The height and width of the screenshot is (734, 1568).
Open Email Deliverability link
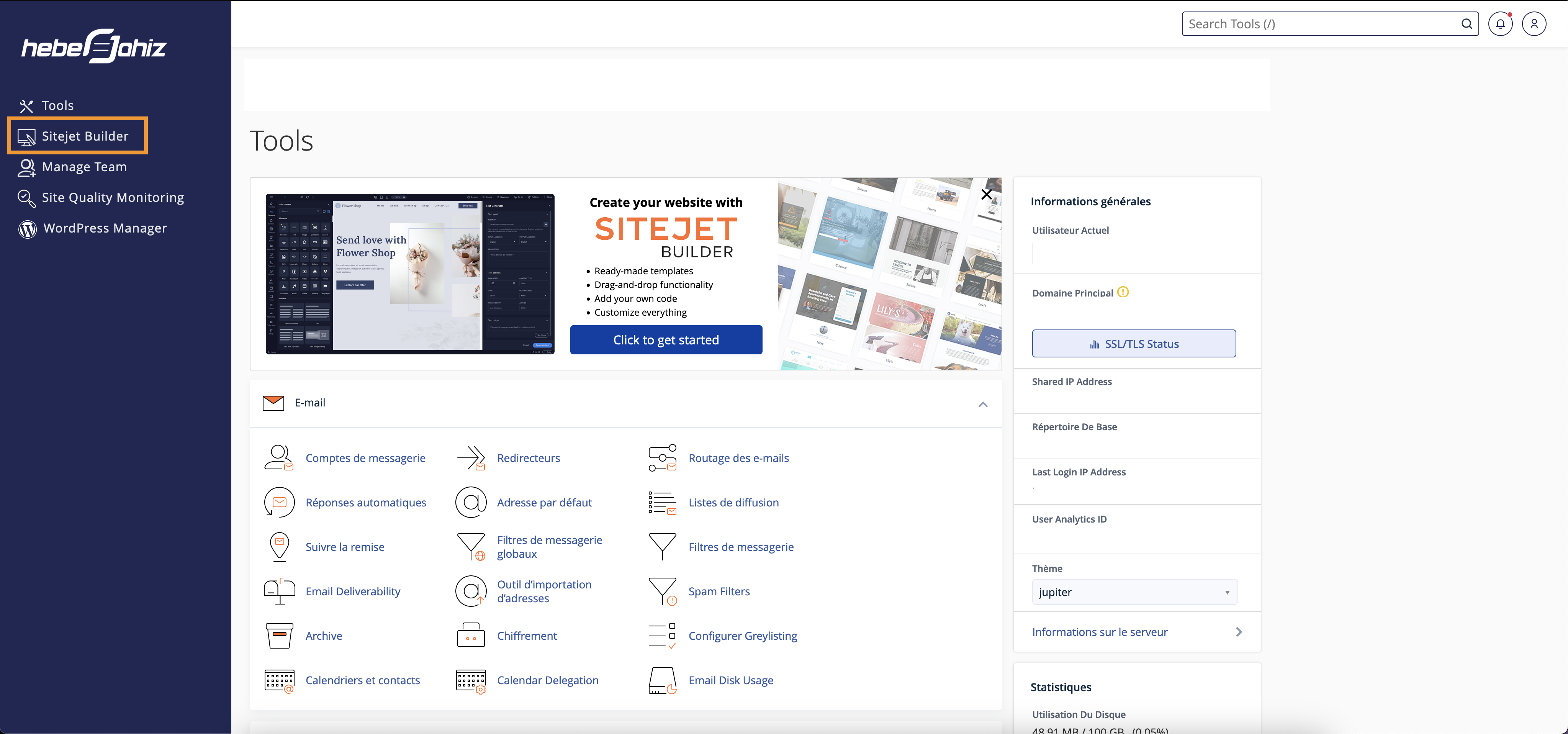tap(353, 591)
